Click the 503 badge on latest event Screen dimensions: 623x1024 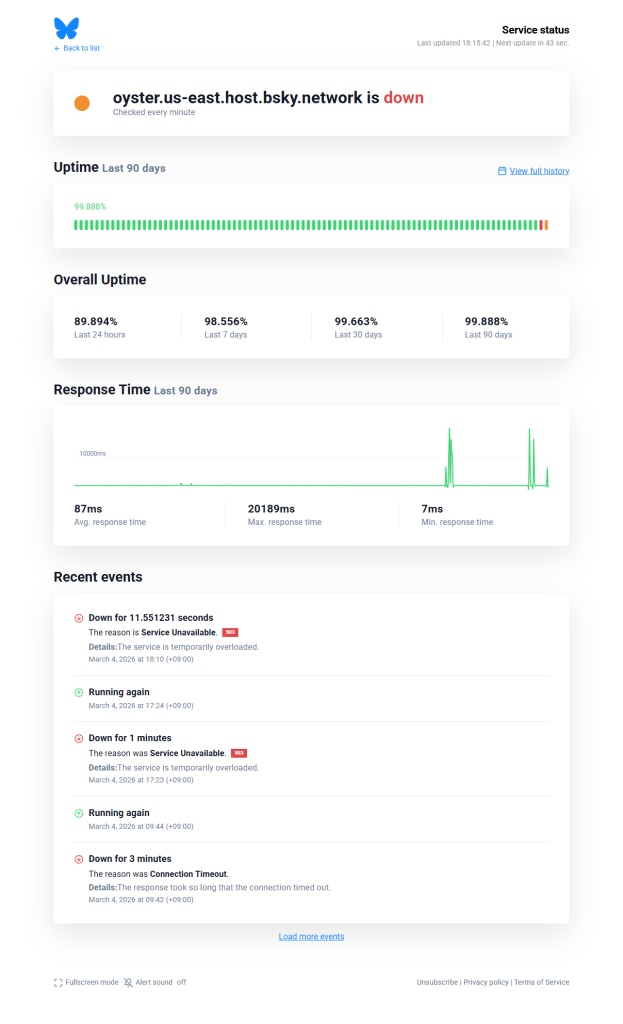coord(230,632)
